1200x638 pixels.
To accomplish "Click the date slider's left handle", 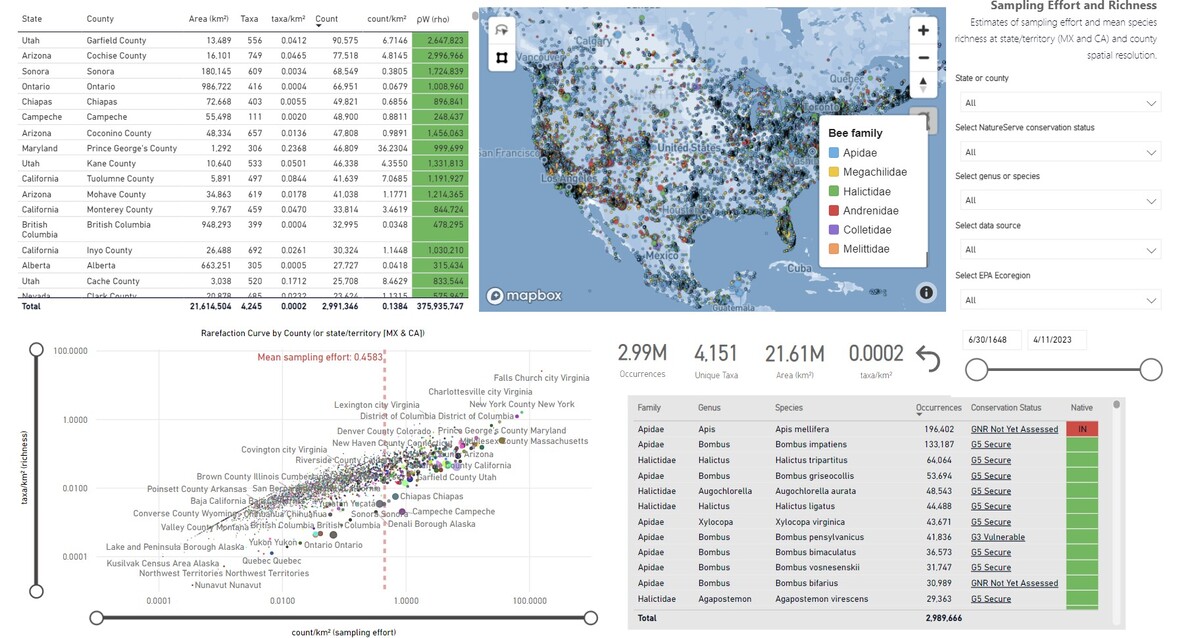I will tap(976, 370).
